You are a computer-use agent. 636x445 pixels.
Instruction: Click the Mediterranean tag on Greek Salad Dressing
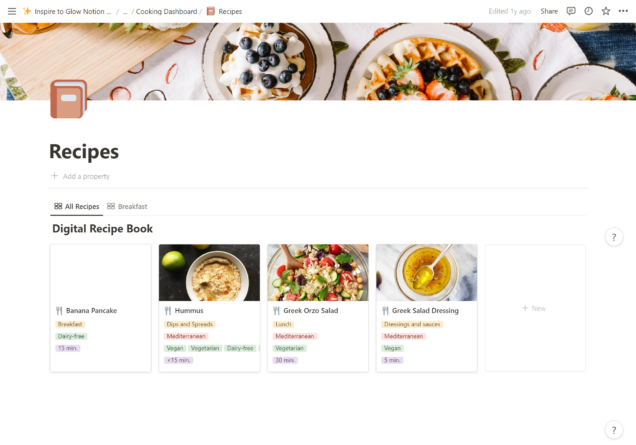pyautogui.click(x=403, y=336)
